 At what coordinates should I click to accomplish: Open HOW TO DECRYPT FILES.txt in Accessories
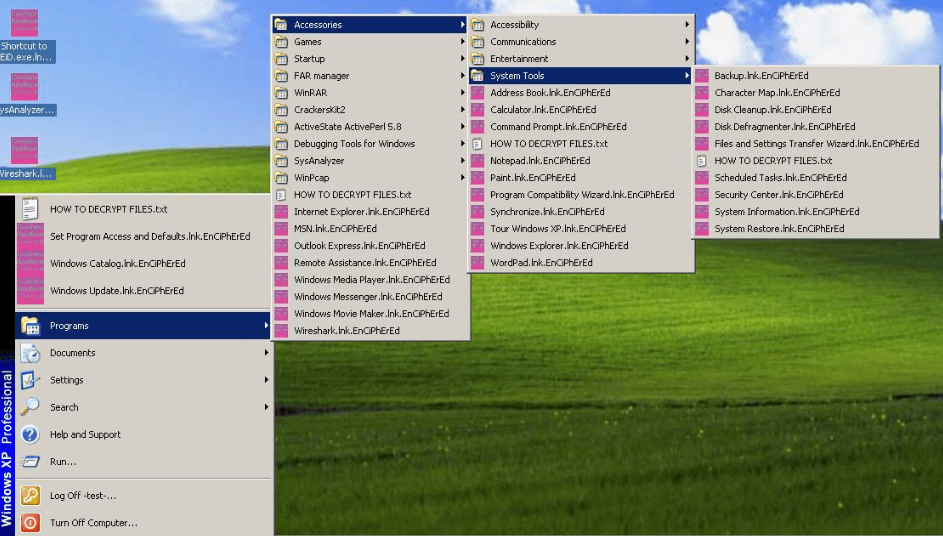580,144
